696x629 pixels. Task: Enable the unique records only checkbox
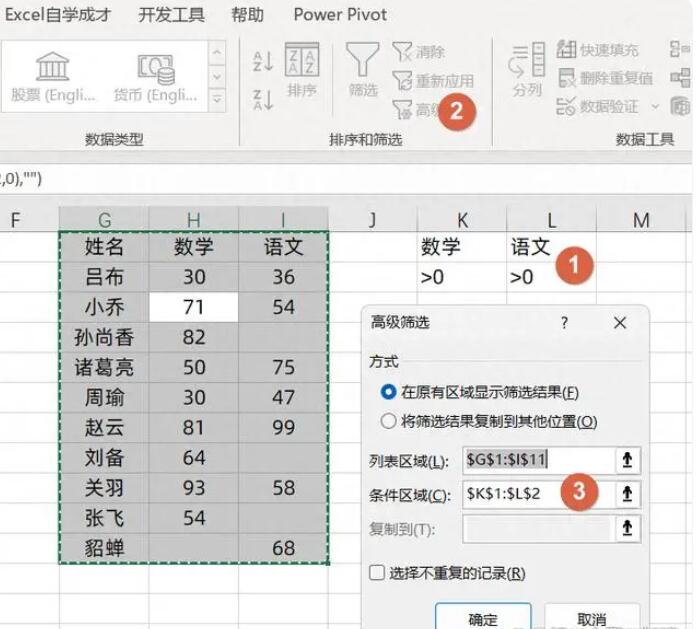pyautogui.click(x=377, y=573)
